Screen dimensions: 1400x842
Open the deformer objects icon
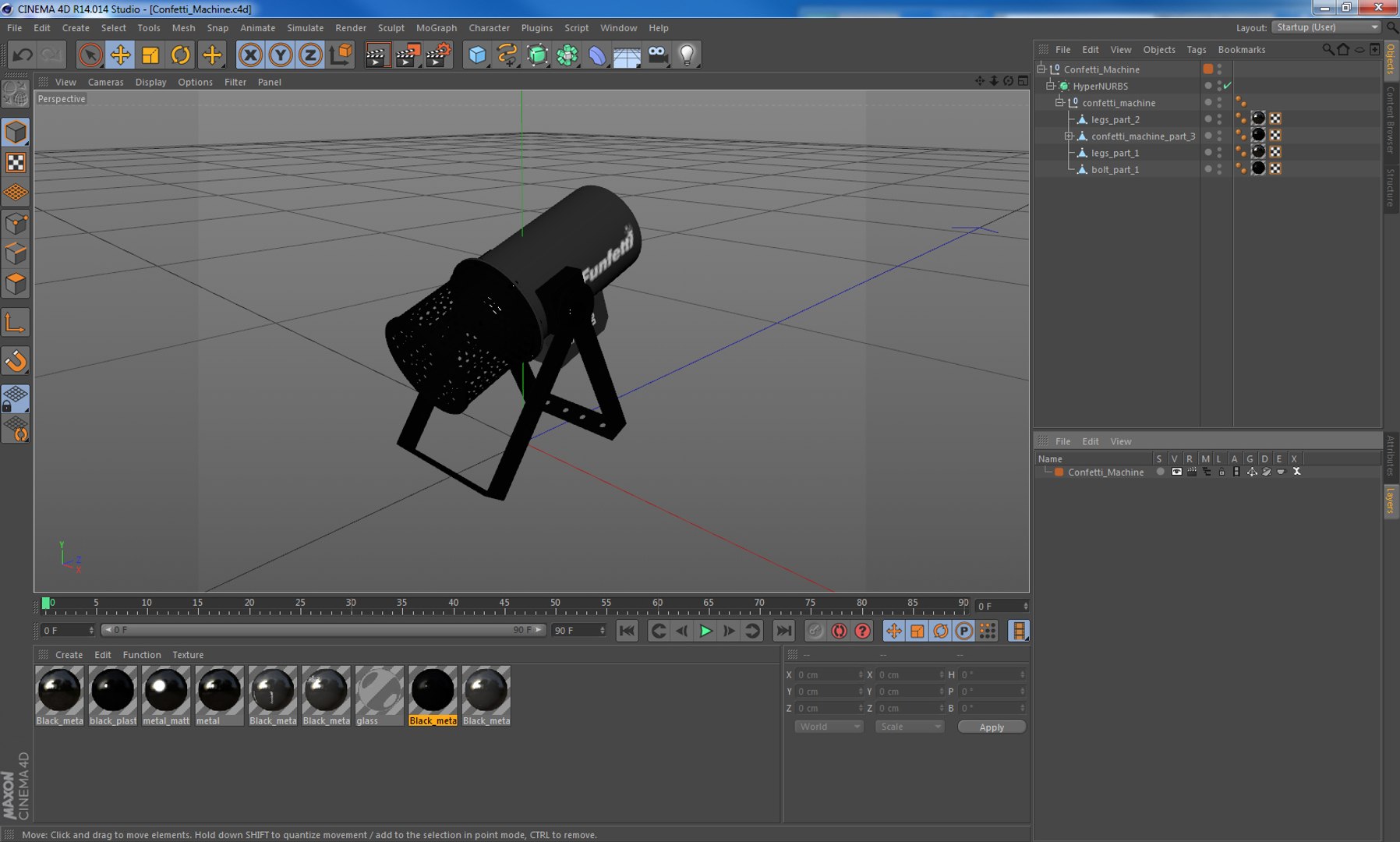(x=597, y=55)
